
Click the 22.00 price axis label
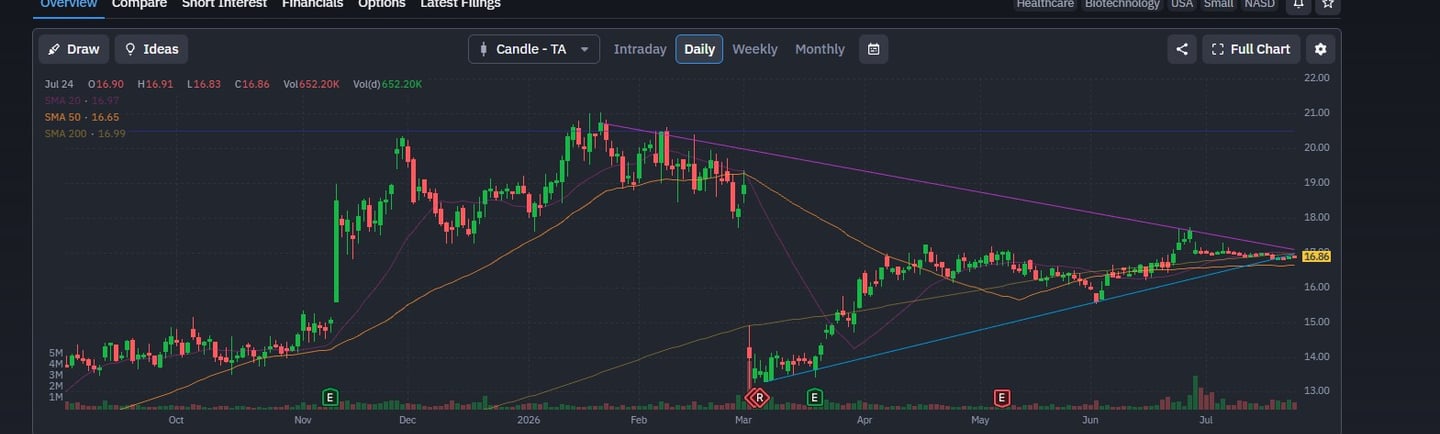1317,77
